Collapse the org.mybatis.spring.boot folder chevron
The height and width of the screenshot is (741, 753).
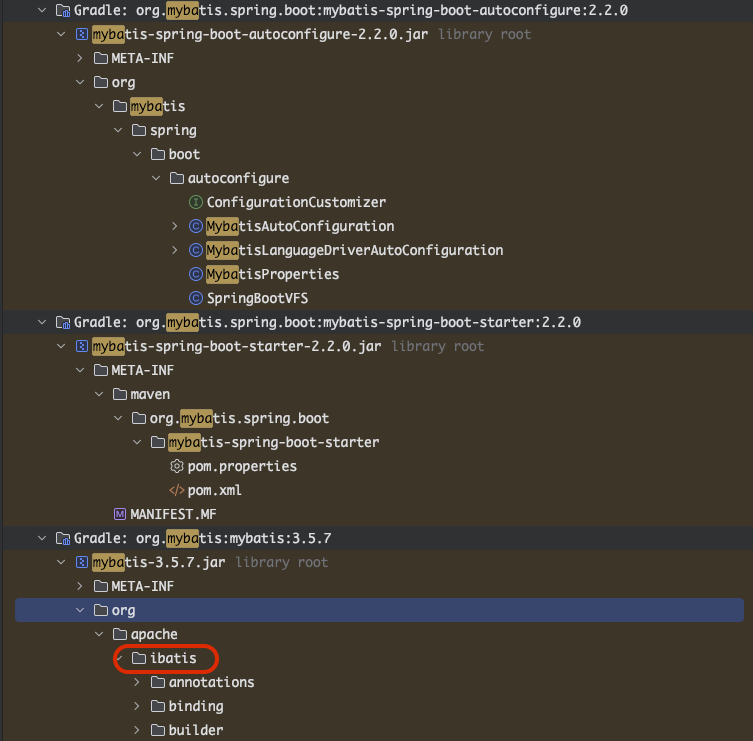118,418
